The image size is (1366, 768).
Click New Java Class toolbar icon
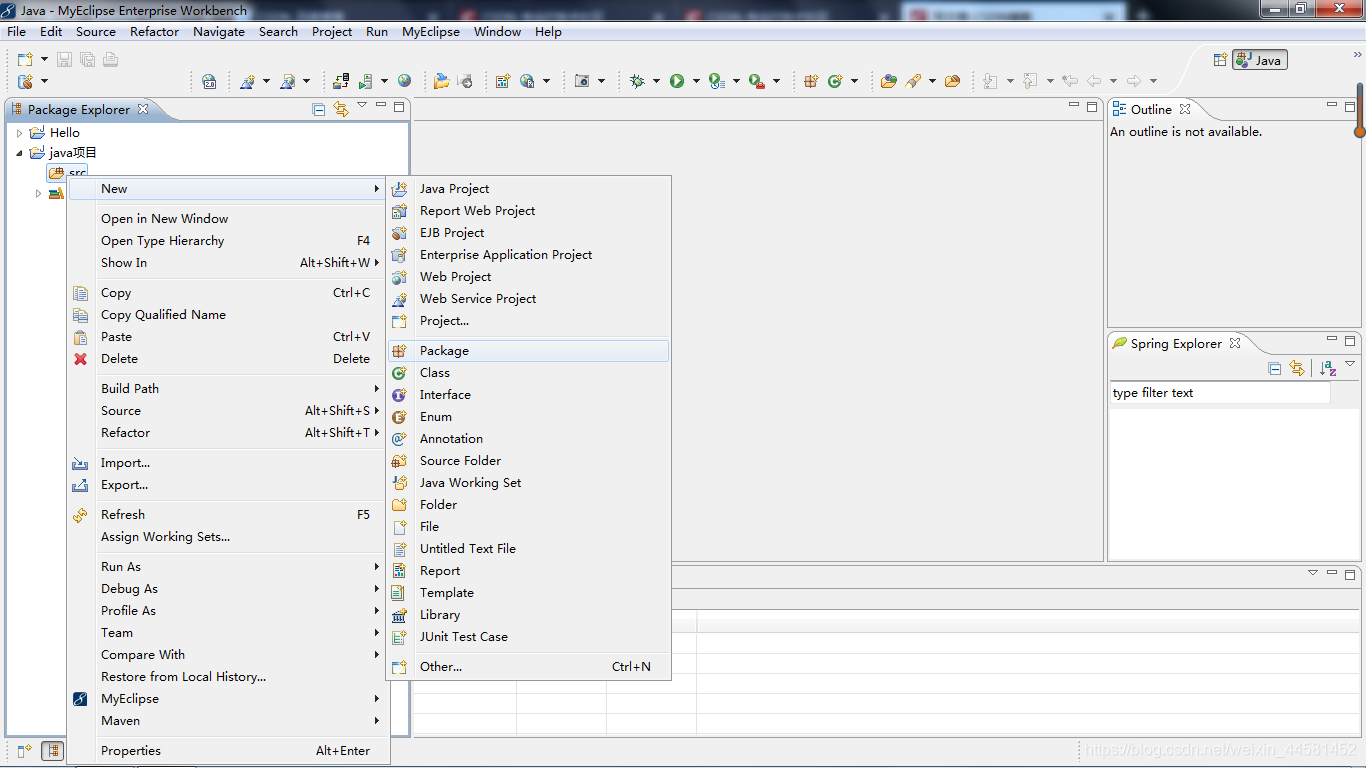[x=835, y=81]
